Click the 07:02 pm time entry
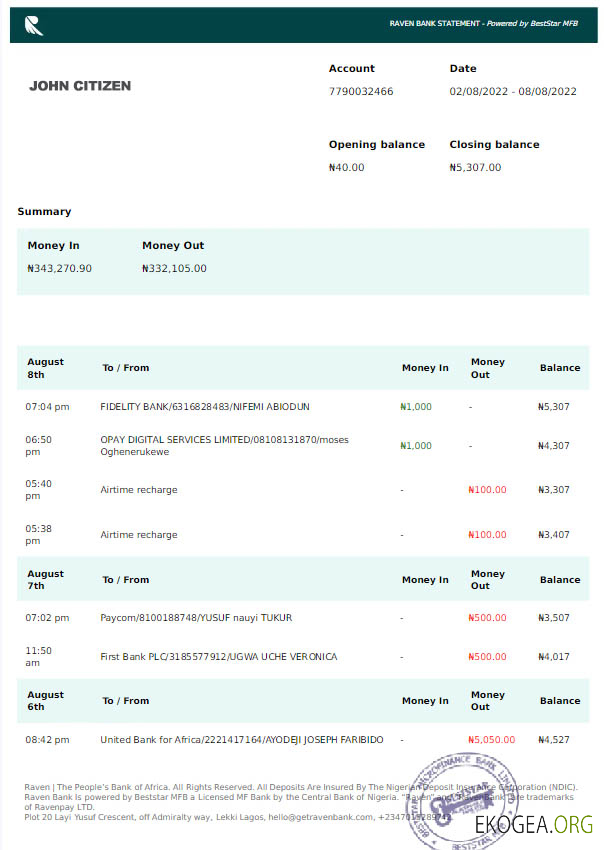This screenshot has width=604, height=850. (x=47, y=617)
